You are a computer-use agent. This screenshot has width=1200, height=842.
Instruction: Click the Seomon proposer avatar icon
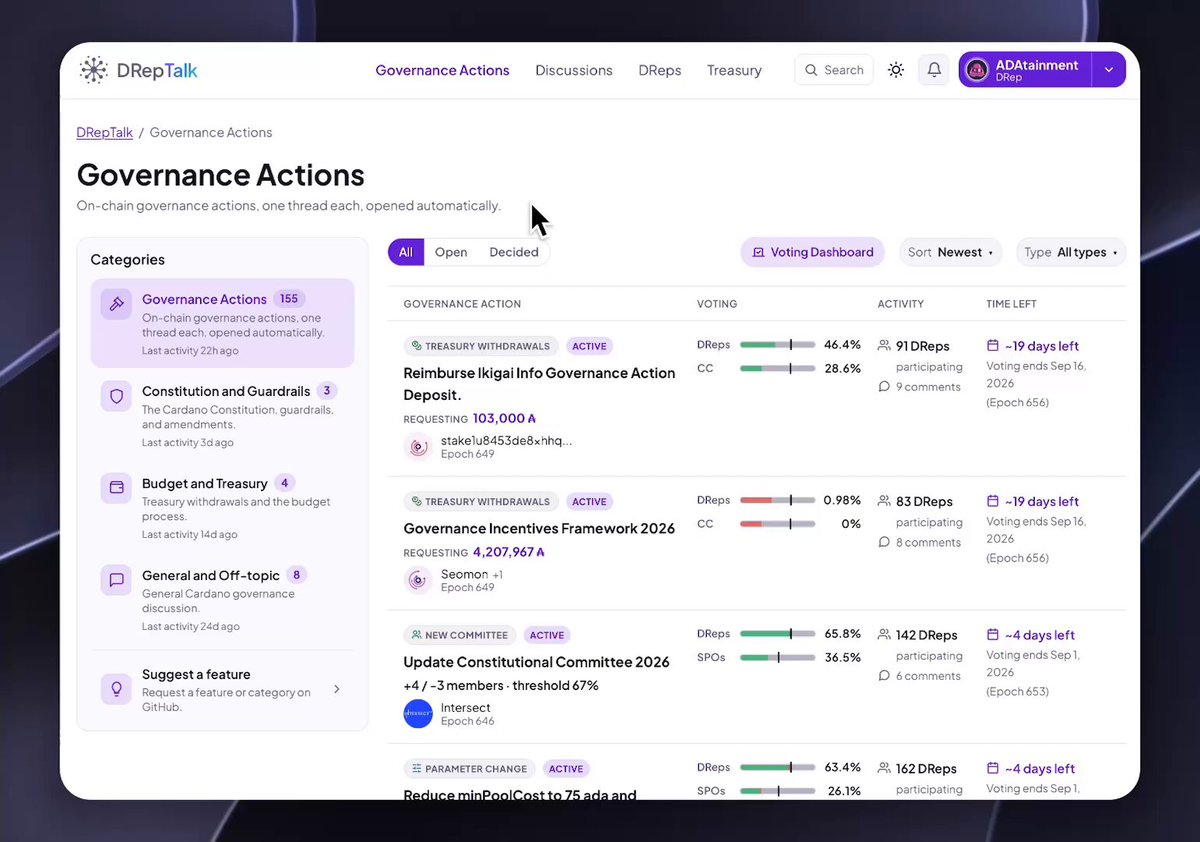[x=418, y=580]
